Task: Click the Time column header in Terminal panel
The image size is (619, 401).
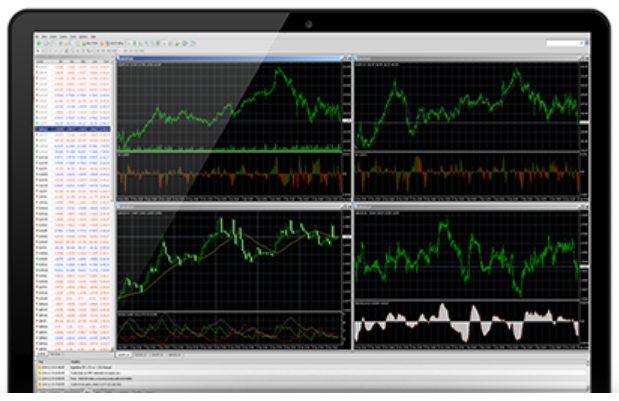Action: tap(41, 362)
